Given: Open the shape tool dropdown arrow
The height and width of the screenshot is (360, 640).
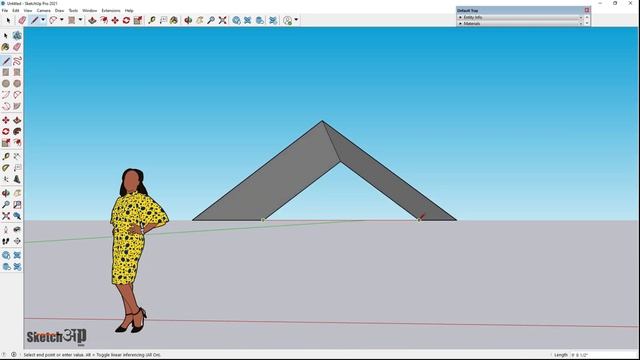Looking at the screenshot, I should (80, 20).
